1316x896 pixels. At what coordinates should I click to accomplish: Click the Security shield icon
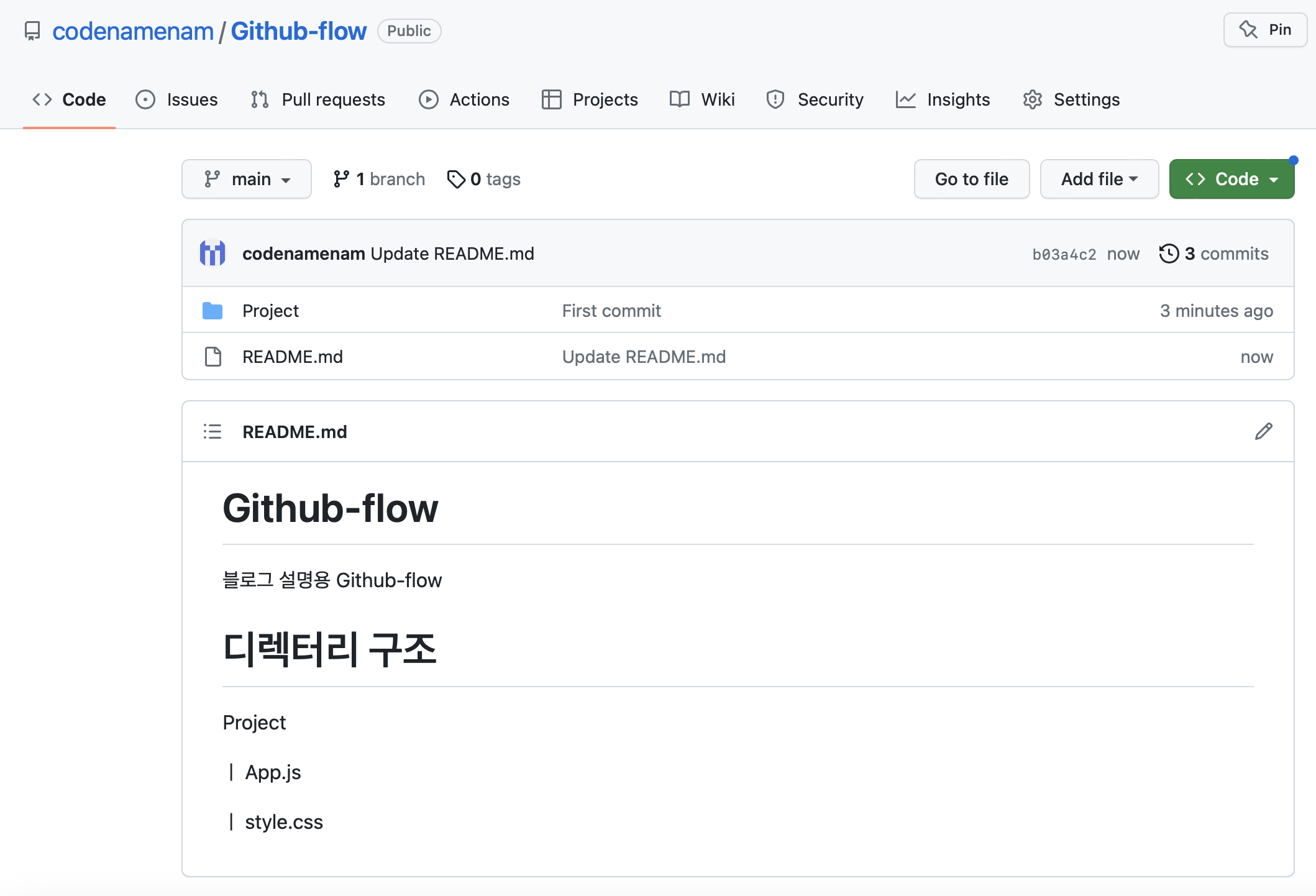[x=775, y=99]
